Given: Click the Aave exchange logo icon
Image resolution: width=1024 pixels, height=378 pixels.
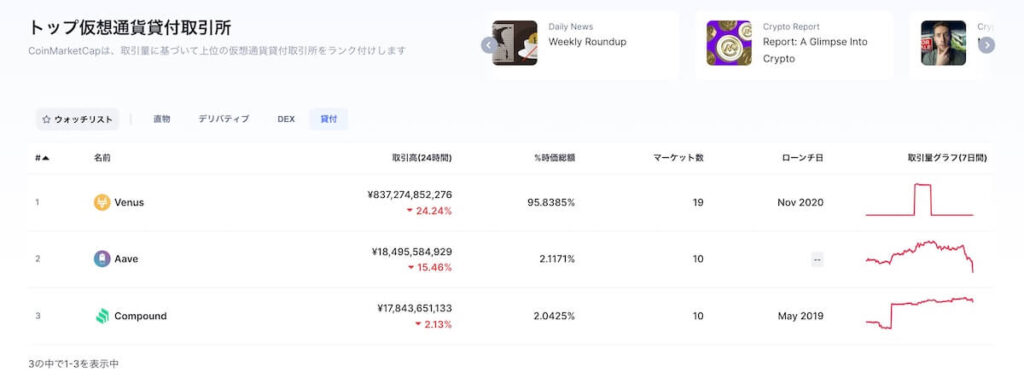Looking at the screenshot, I should coord(102,259).
